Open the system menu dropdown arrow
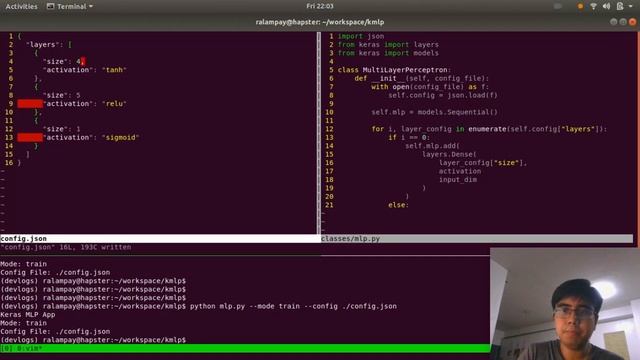The width and height of the screenshot is (640, 360). (631, 7)
